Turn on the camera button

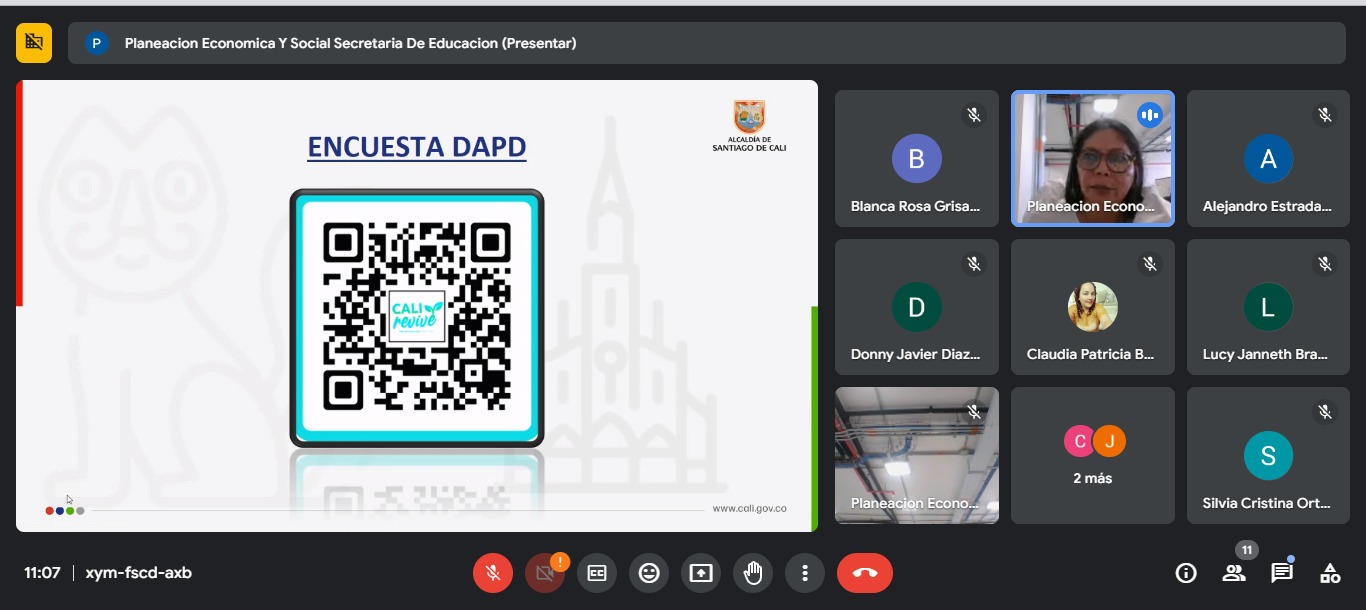pyautogui.click(x=545, y=573)
